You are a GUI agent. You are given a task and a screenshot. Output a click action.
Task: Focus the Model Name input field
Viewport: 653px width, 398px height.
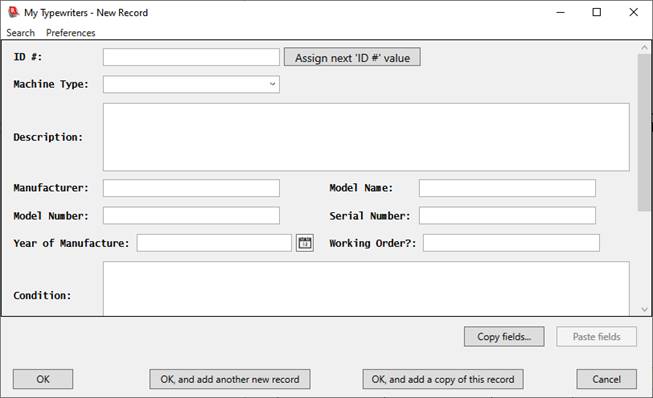(x=507, y=188)
